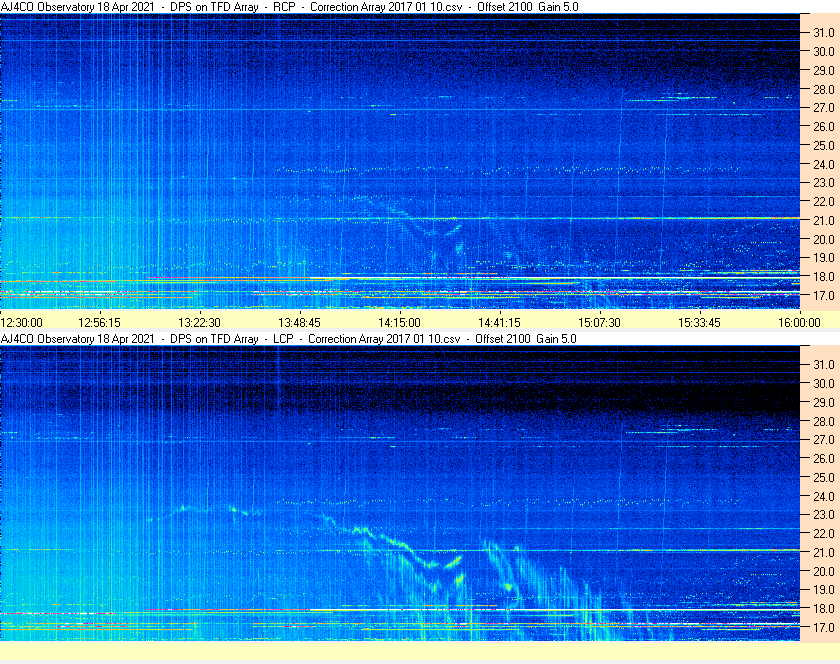840x664 pixels.
Task: Click the 30.0 frequency label in LCP panel
Action: click(824, 383)
